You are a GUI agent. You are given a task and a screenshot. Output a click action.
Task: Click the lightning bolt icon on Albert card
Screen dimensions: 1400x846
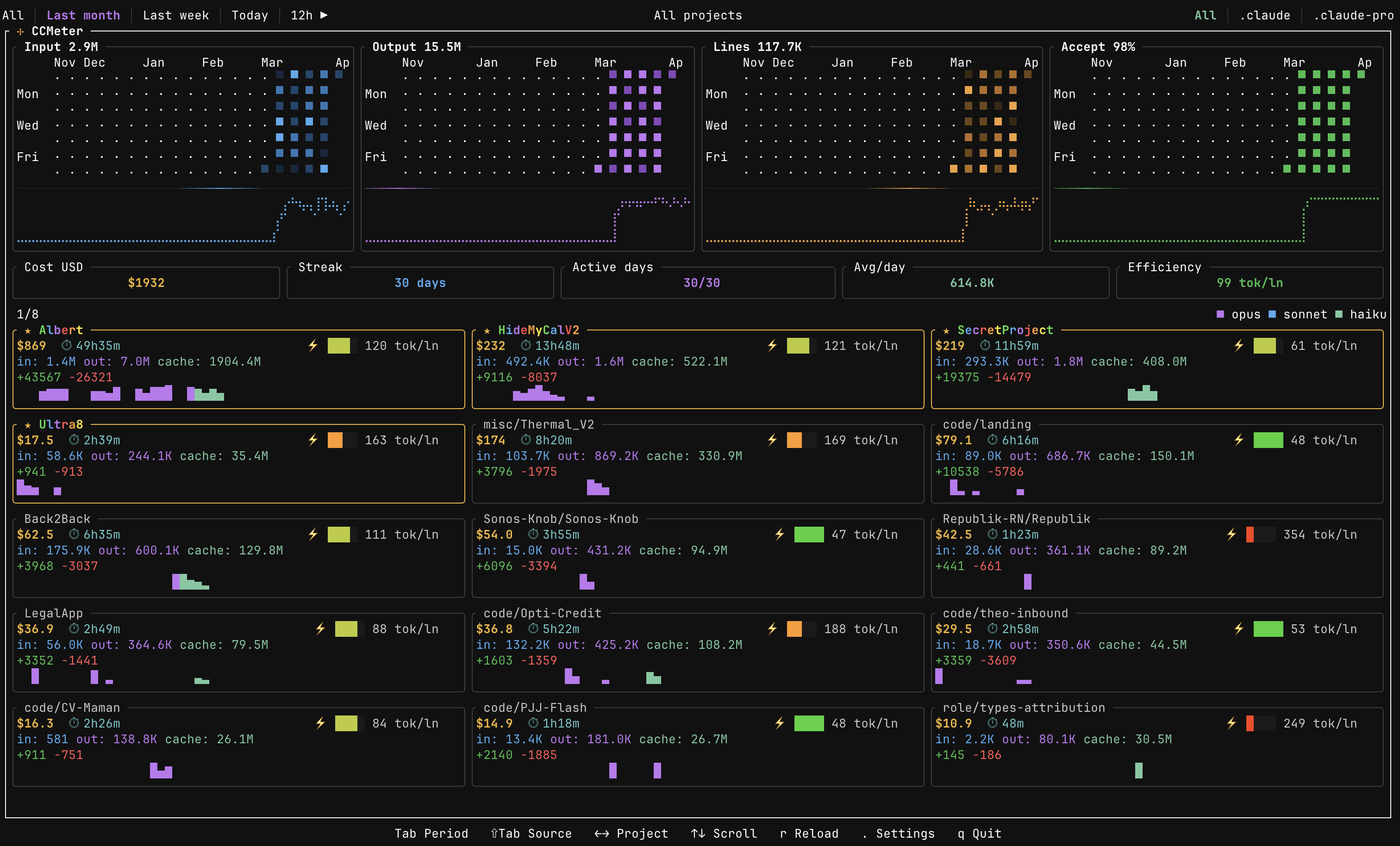point(312,345)
